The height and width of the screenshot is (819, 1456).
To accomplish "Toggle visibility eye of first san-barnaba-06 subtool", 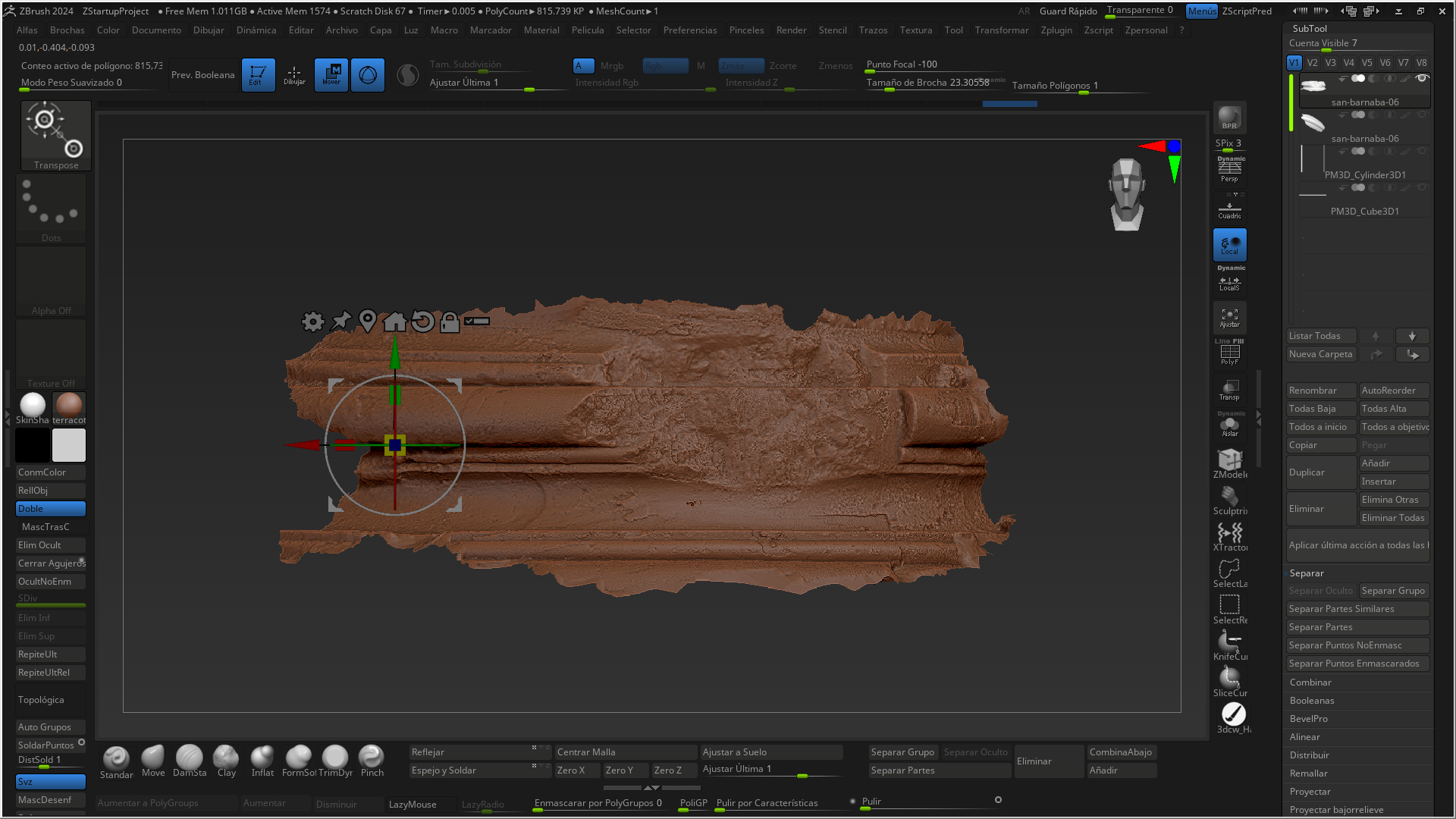I will tap(1422, 78).
